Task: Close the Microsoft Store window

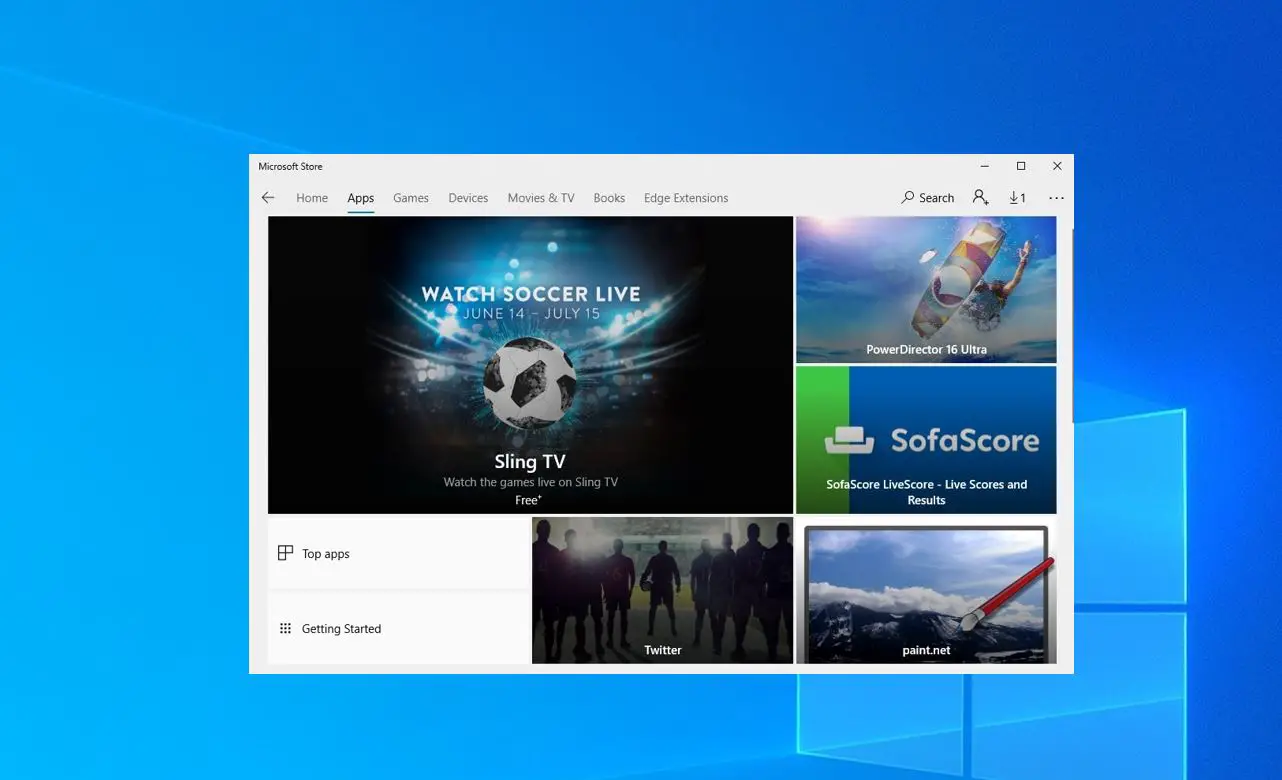Action: point(1057,166)
